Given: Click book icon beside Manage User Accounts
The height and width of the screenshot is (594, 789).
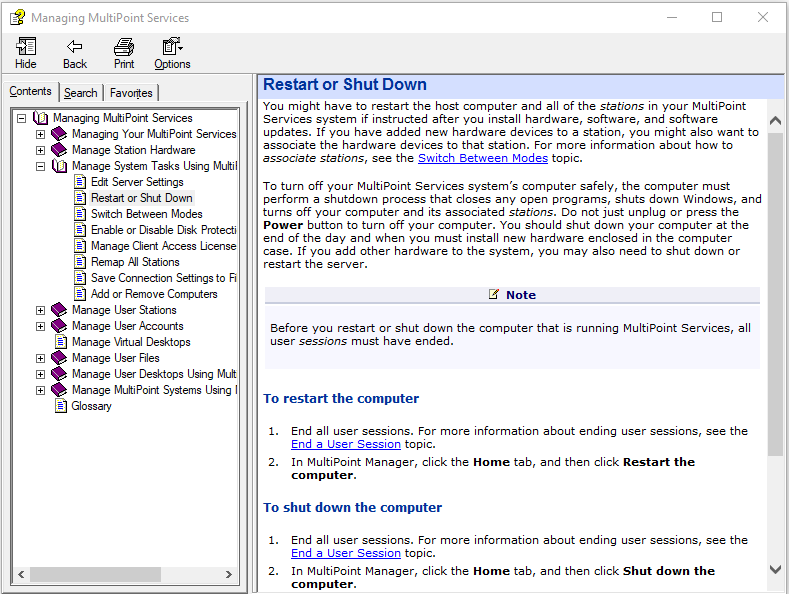Looking at the screenshot, I should point(59,326).
